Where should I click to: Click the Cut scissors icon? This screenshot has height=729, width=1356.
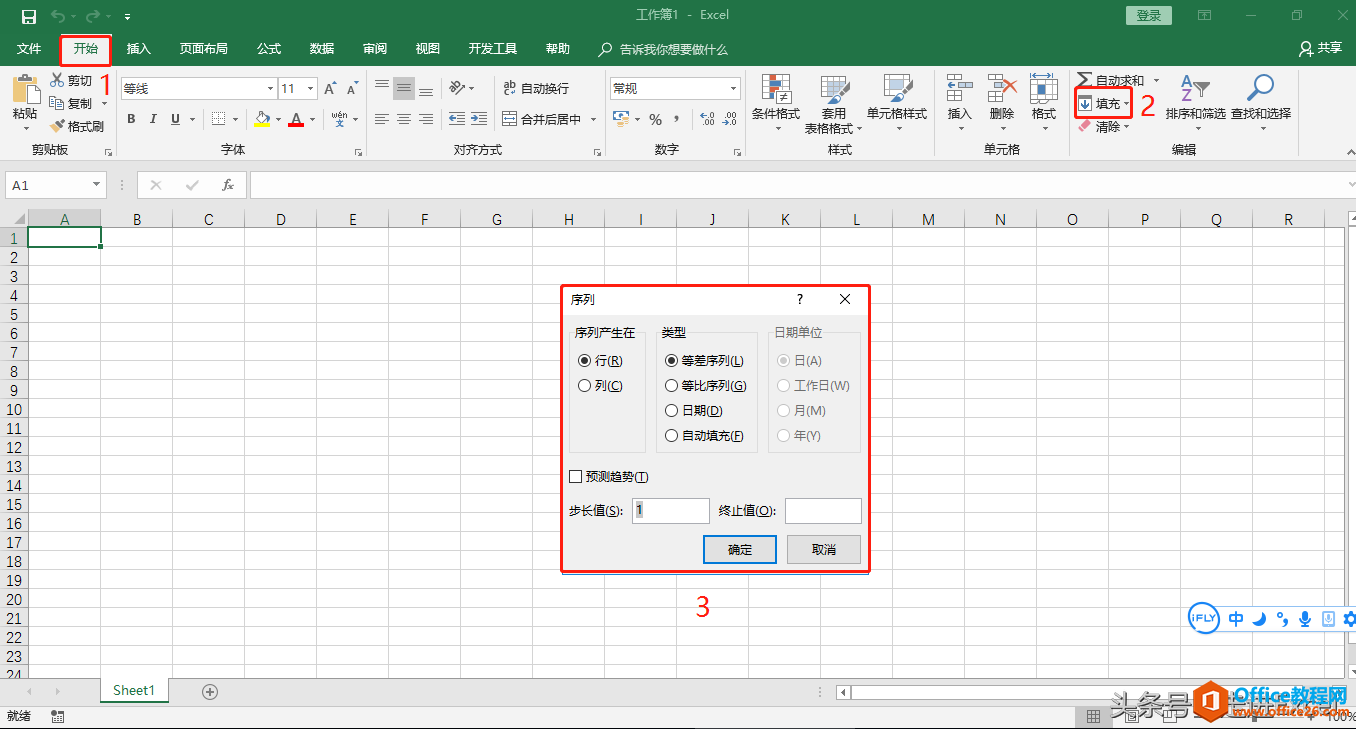point(57,80)
